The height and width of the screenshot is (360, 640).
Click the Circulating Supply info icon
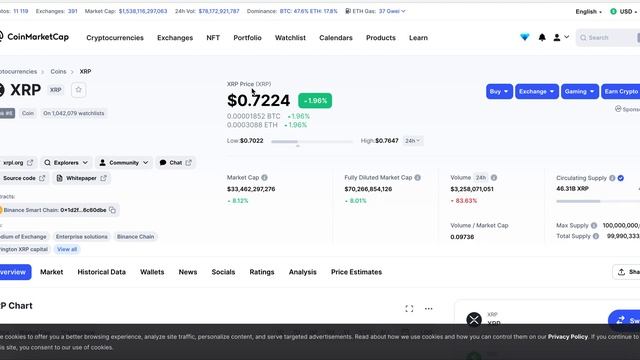point(612,178)
